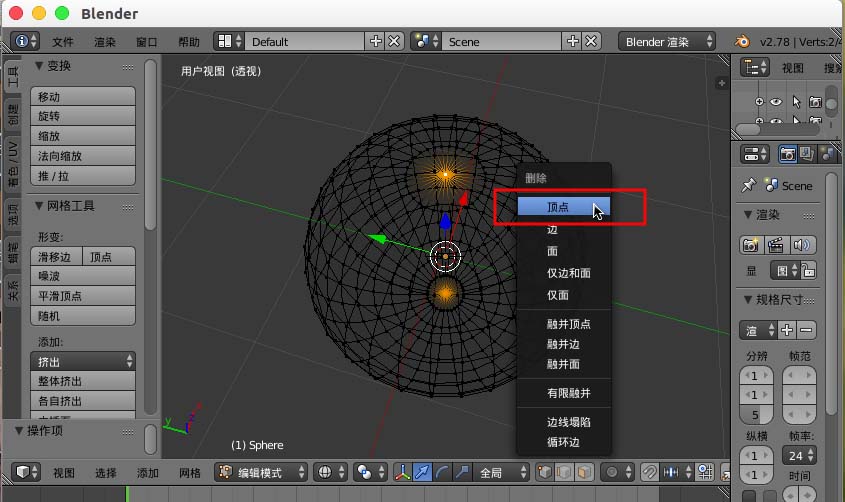Add a render preset with plus

[786, 330]
